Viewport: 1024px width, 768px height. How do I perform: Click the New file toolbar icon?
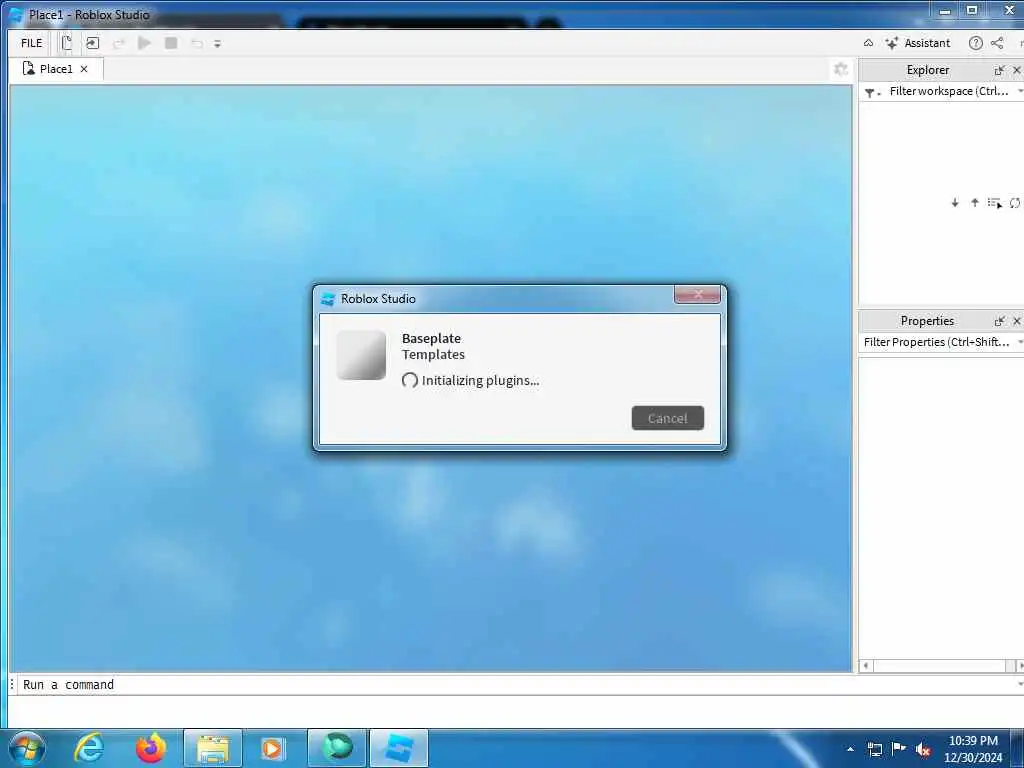[x=67, y=43]
